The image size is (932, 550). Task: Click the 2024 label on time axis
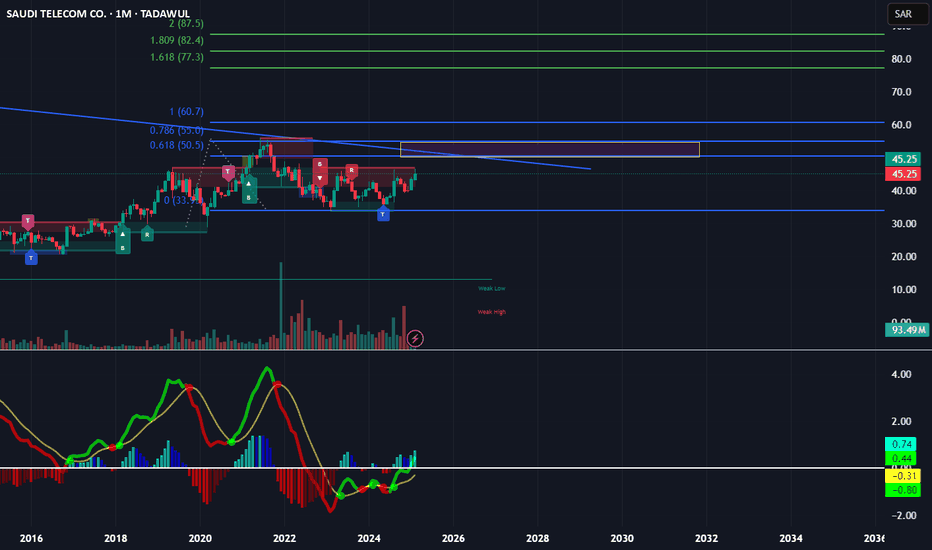(x=369, y=538)
